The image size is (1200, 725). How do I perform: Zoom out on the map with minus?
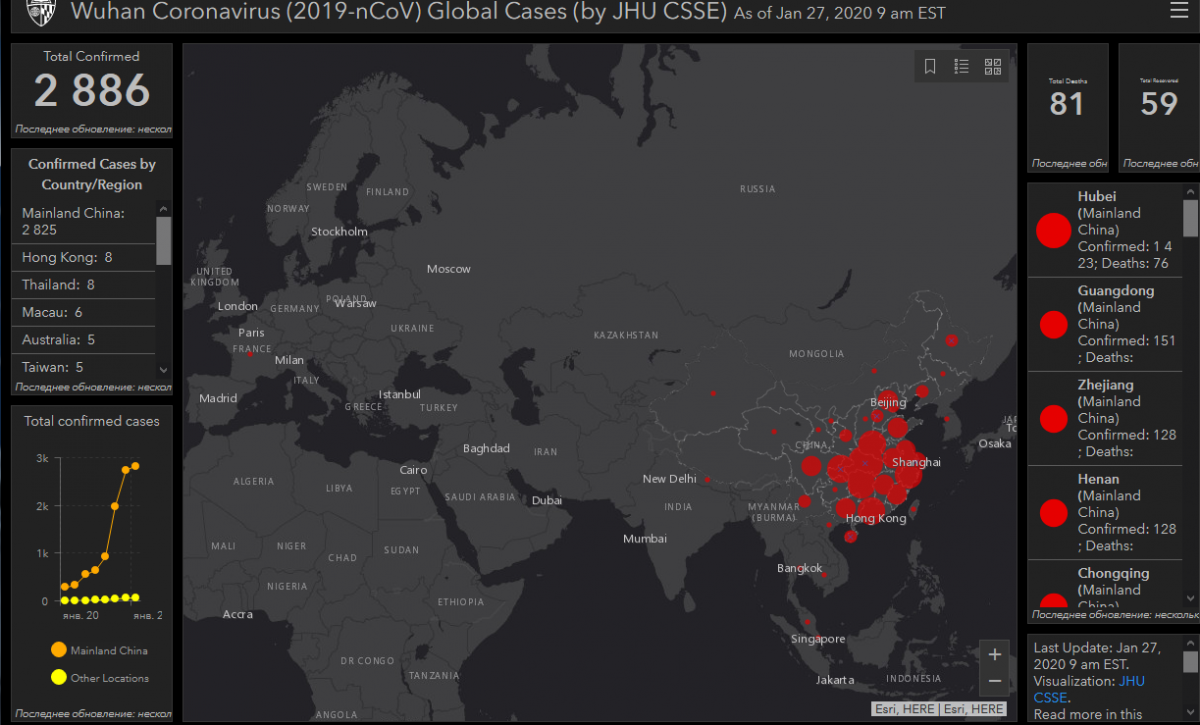[x=994, y=682]
